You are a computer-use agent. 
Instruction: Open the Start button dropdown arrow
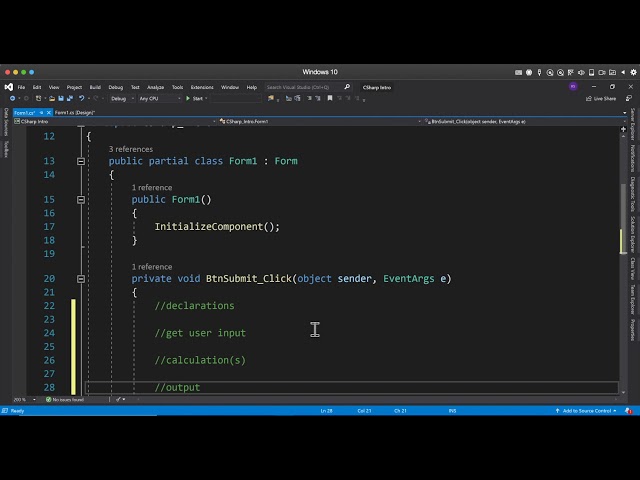coord(206,98)
